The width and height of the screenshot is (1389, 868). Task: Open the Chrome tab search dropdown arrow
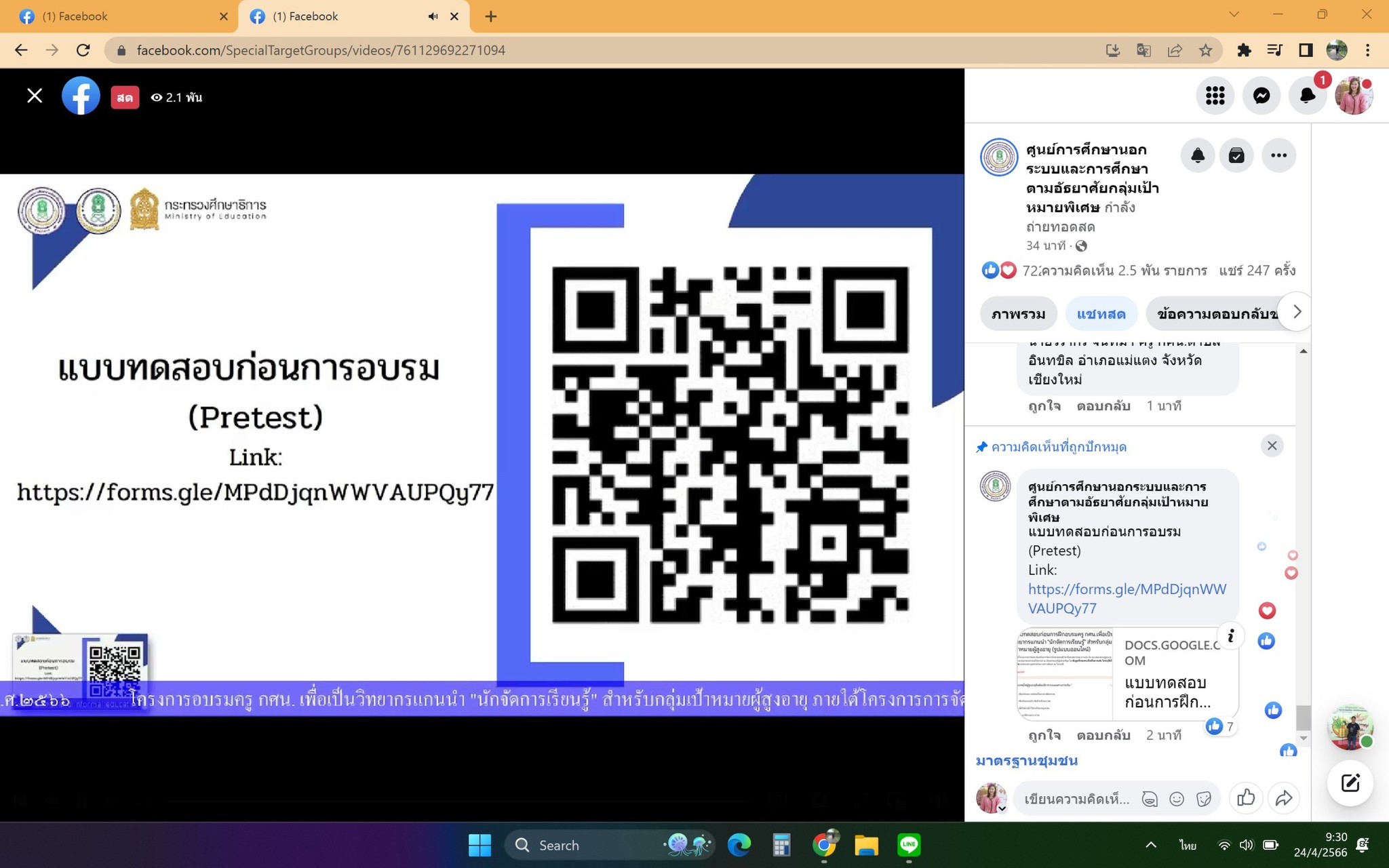(1234, 15)
